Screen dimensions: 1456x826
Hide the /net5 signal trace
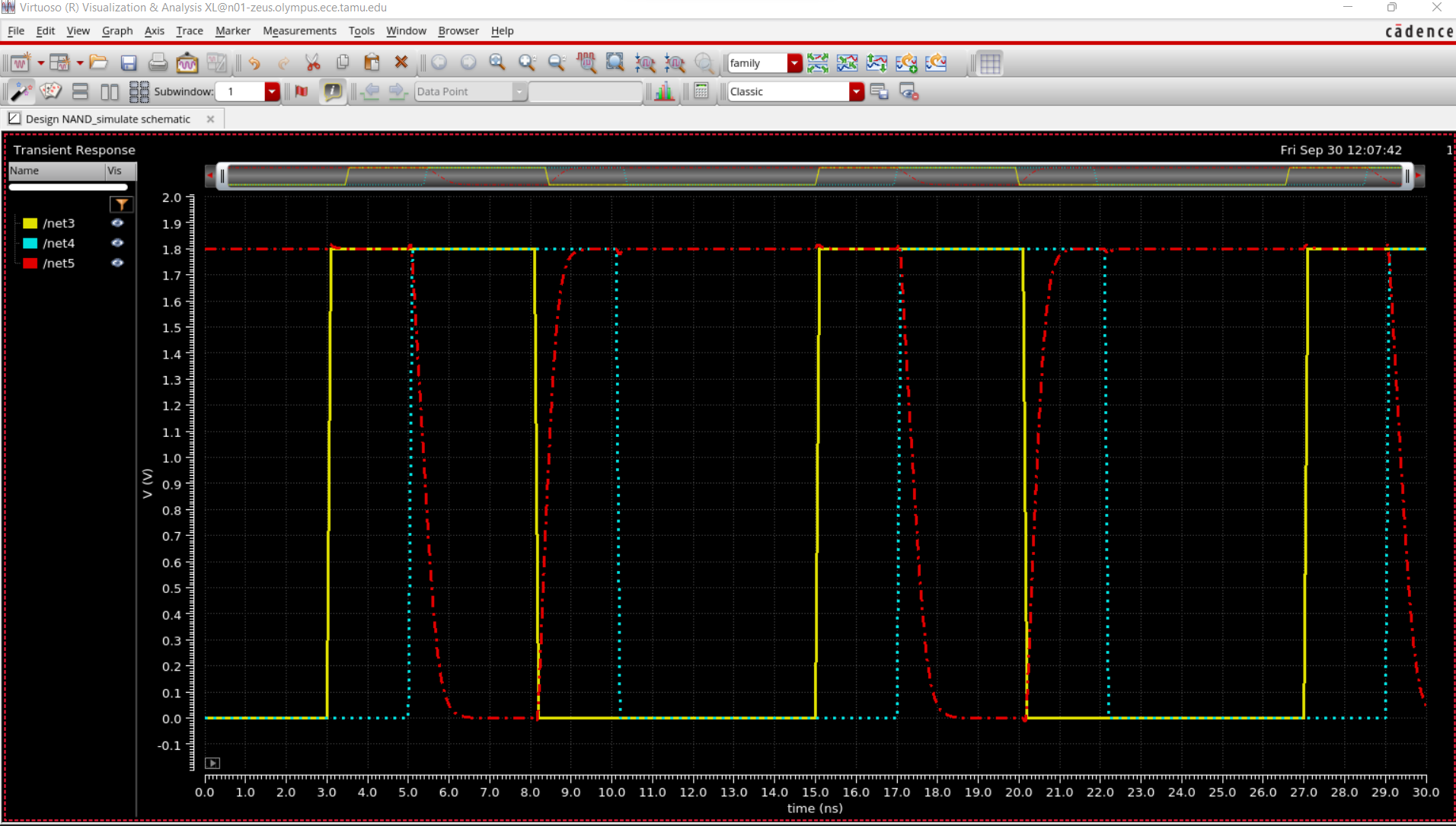[118, 263]
